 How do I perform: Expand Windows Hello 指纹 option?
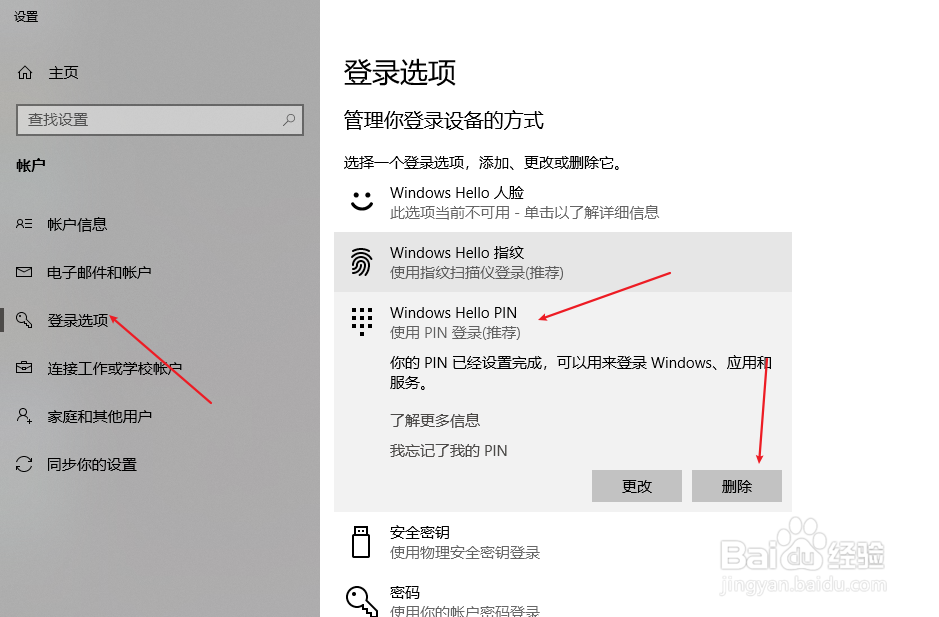[x=563, y=262]
